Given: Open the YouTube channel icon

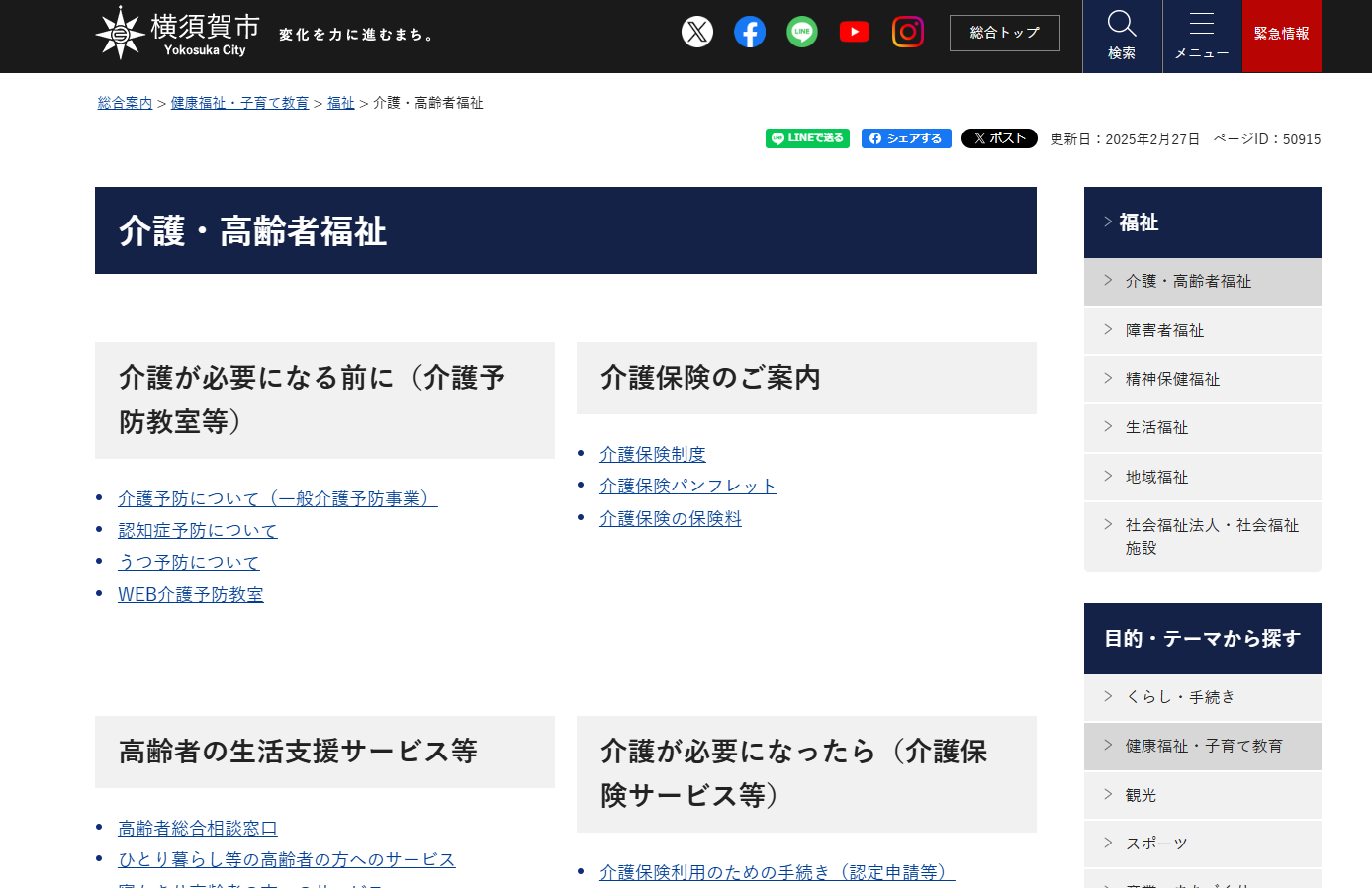Looking at the screenshot, I should (855, 33).
